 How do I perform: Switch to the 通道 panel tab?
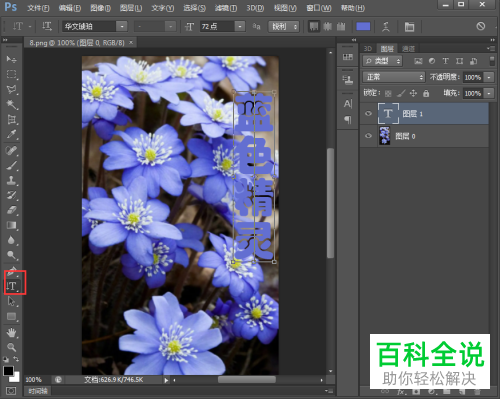(x=408, y=49)
